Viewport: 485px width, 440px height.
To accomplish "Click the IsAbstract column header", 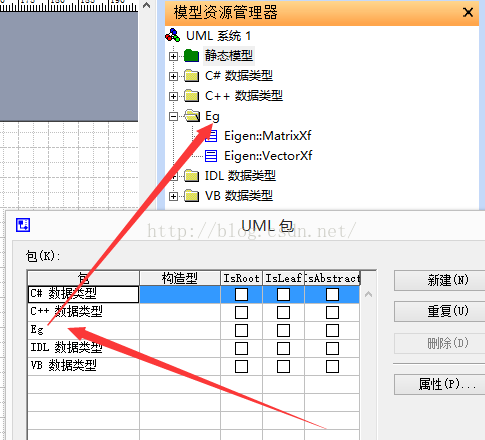I will pos(332,278).
